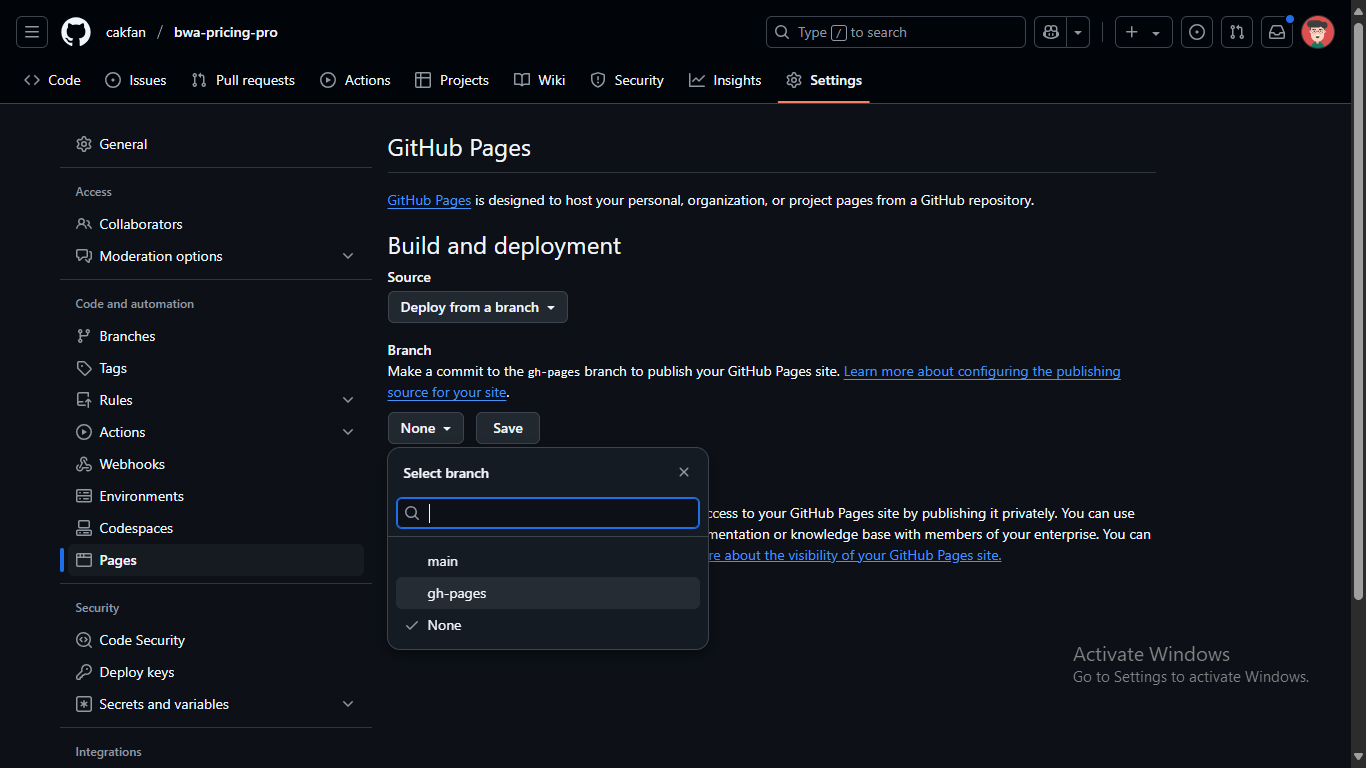
Task: Expand the Rules chevron
Action: pyautogui.click(x=348, y=400)
